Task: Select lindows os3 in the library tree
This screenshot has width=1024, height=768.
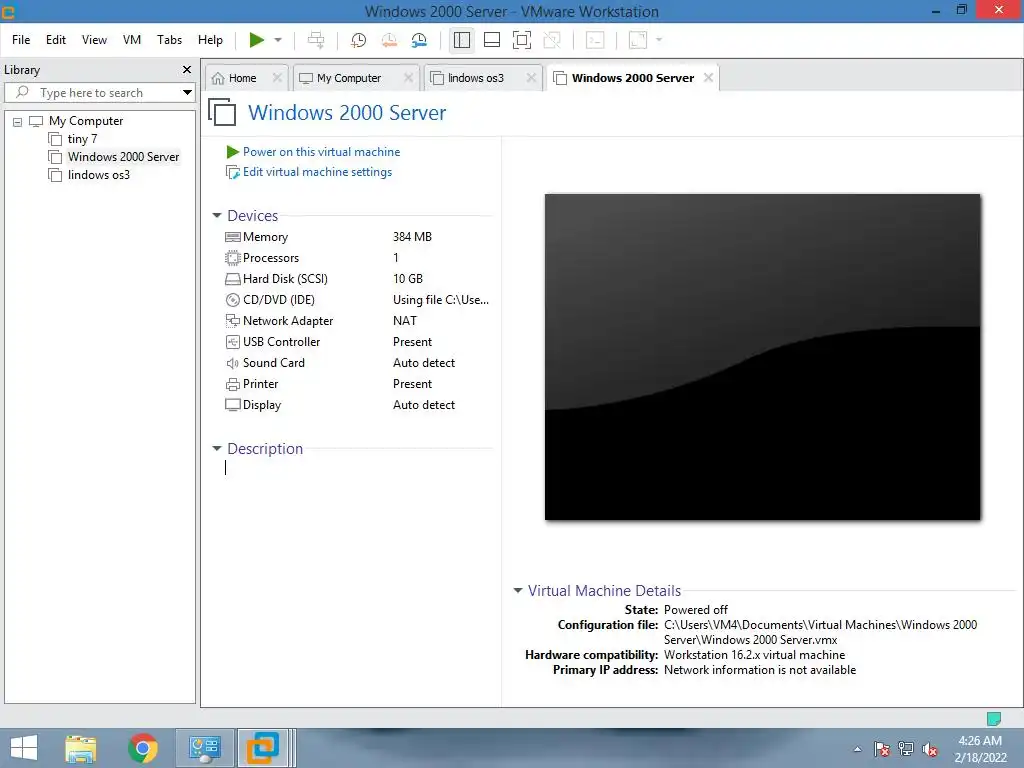Action: click(x=99, y=175)
